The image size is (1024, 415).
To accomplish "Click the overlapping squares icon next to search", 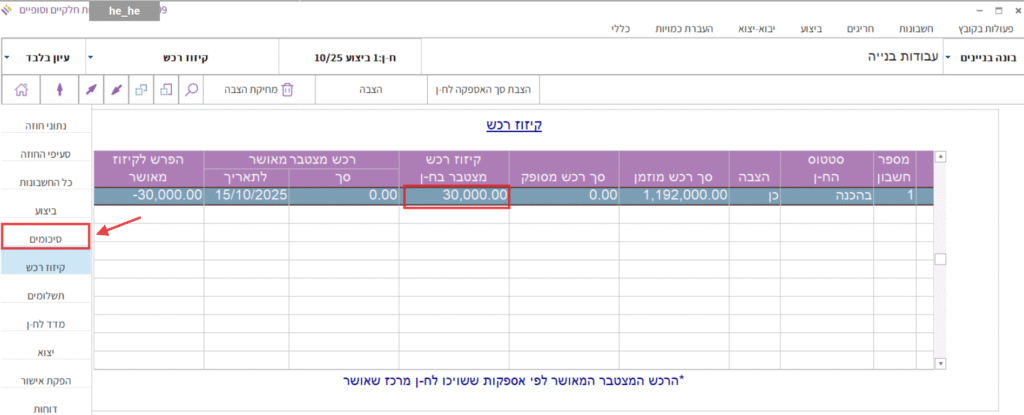I will click(166, 89).
